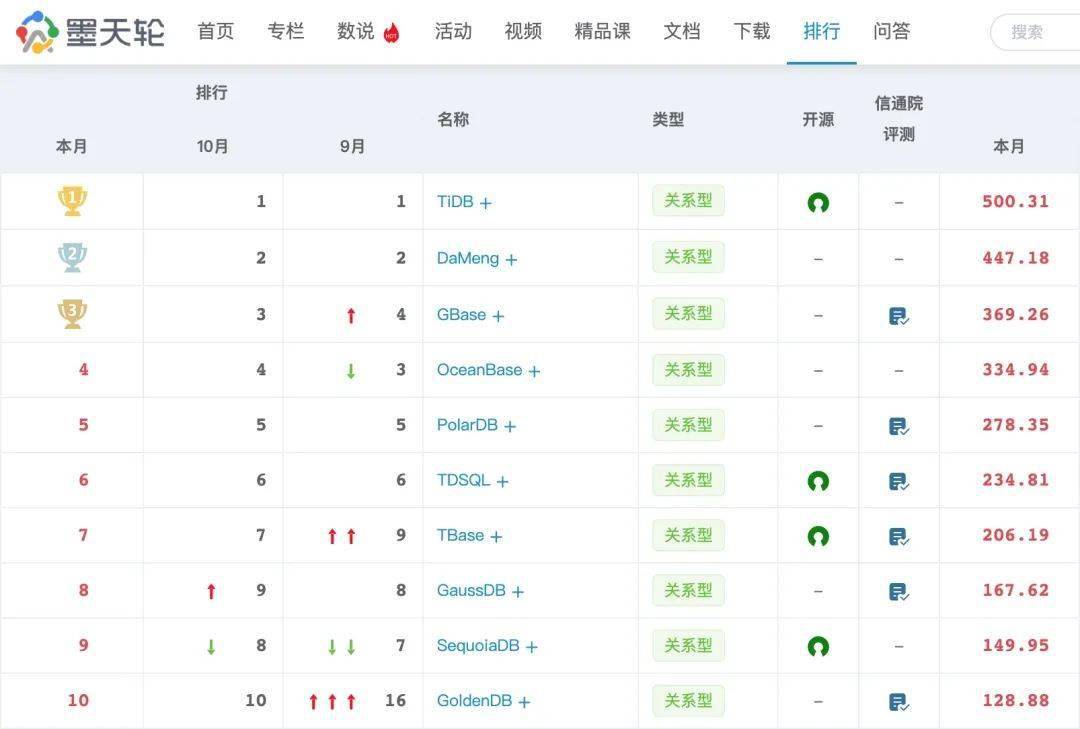Click the bronze third-place trophy icon
This screenshot has width=1080, height=729.
tap(72, 314)
